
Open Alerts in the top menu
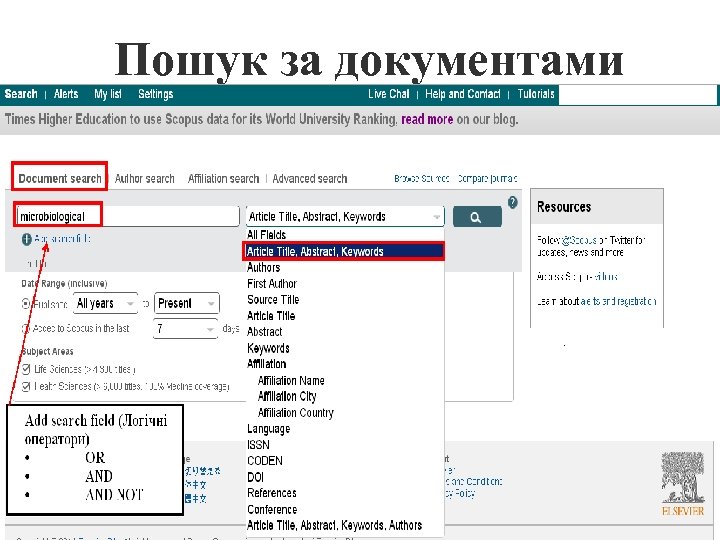(x=66, y=94)
